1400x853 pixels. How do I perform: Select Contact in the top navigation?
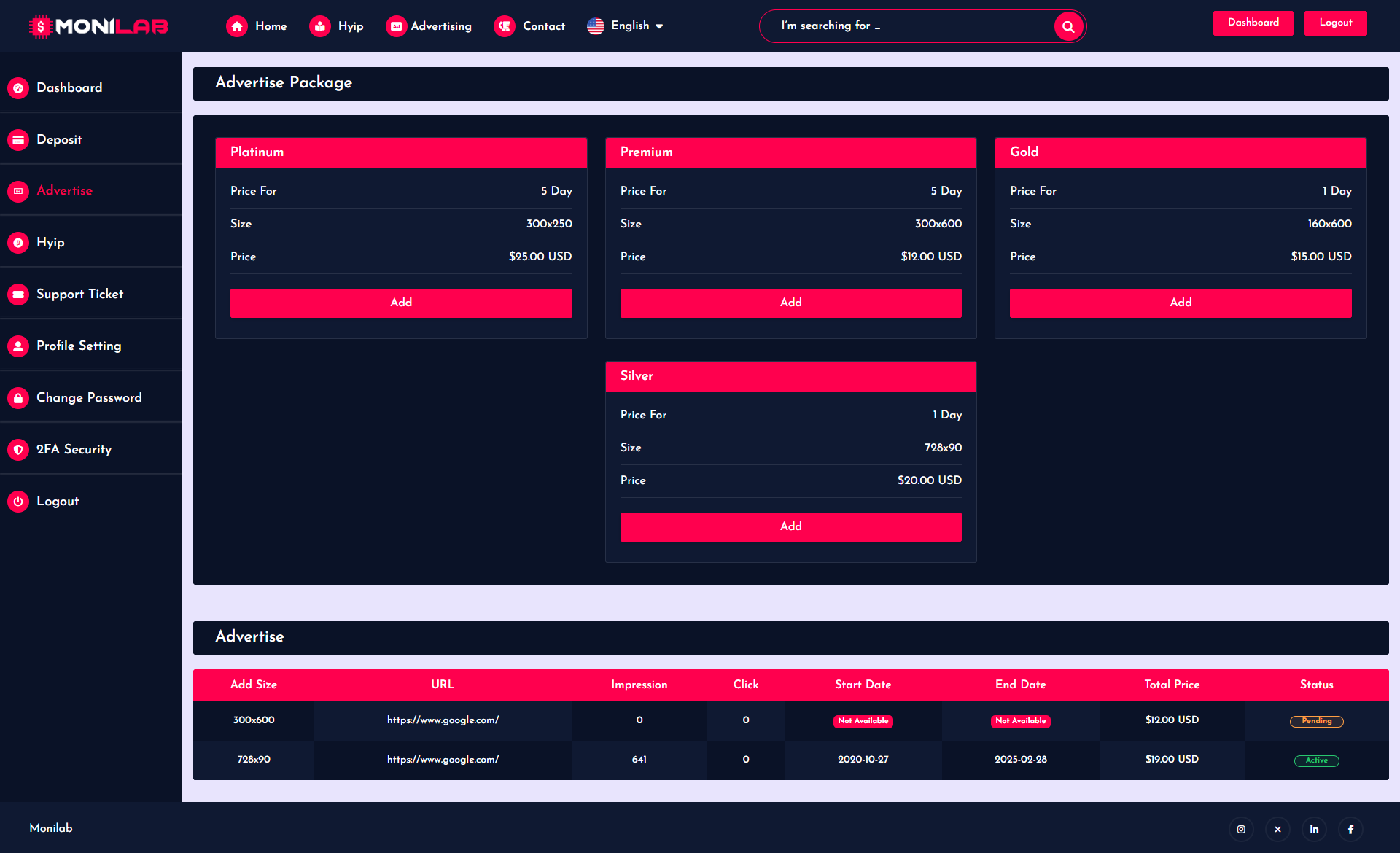530,26
